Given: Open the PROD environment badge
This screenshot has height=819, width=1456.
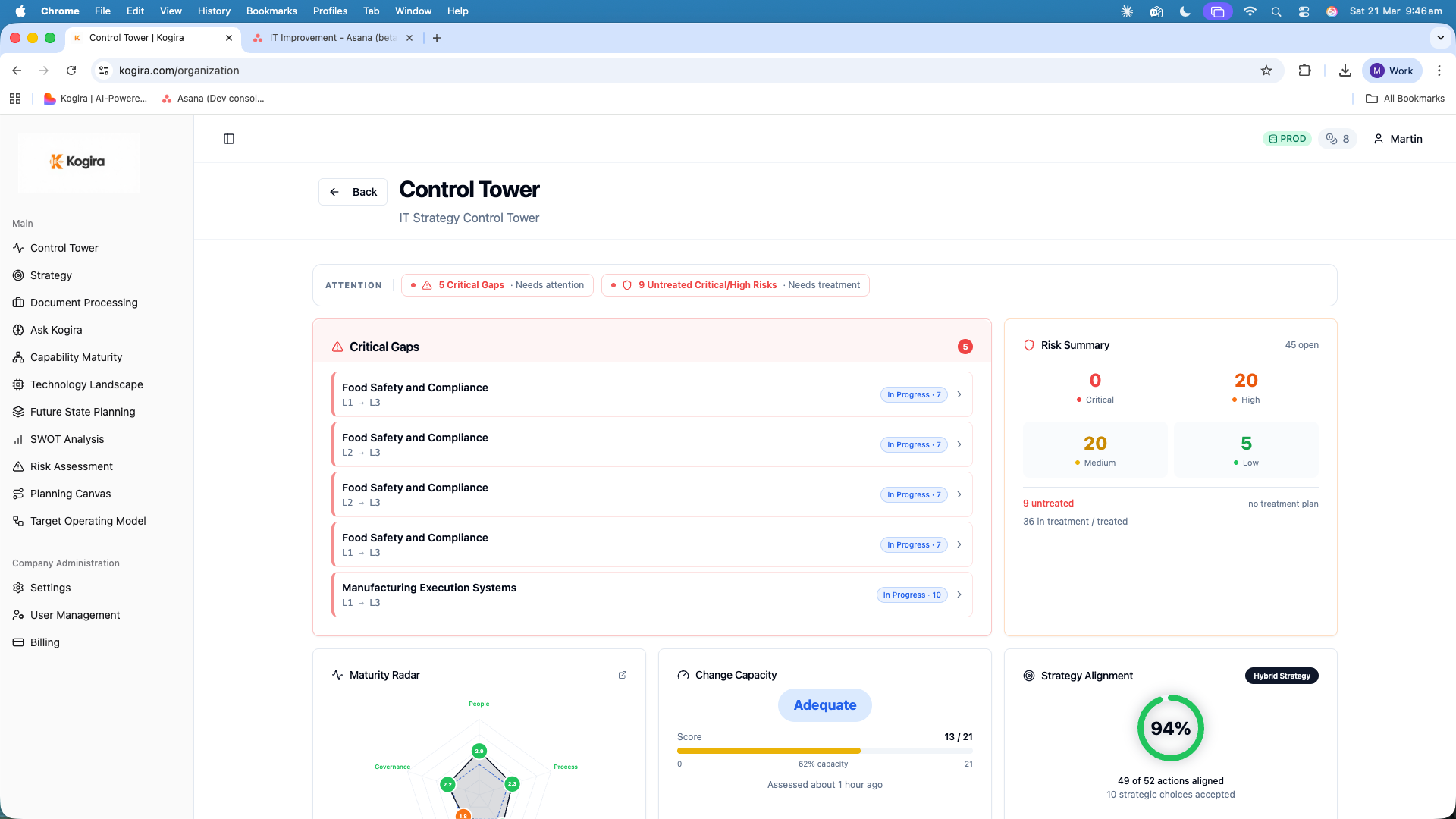Looking at the screenshot, I should click(x=1287, y=138).
